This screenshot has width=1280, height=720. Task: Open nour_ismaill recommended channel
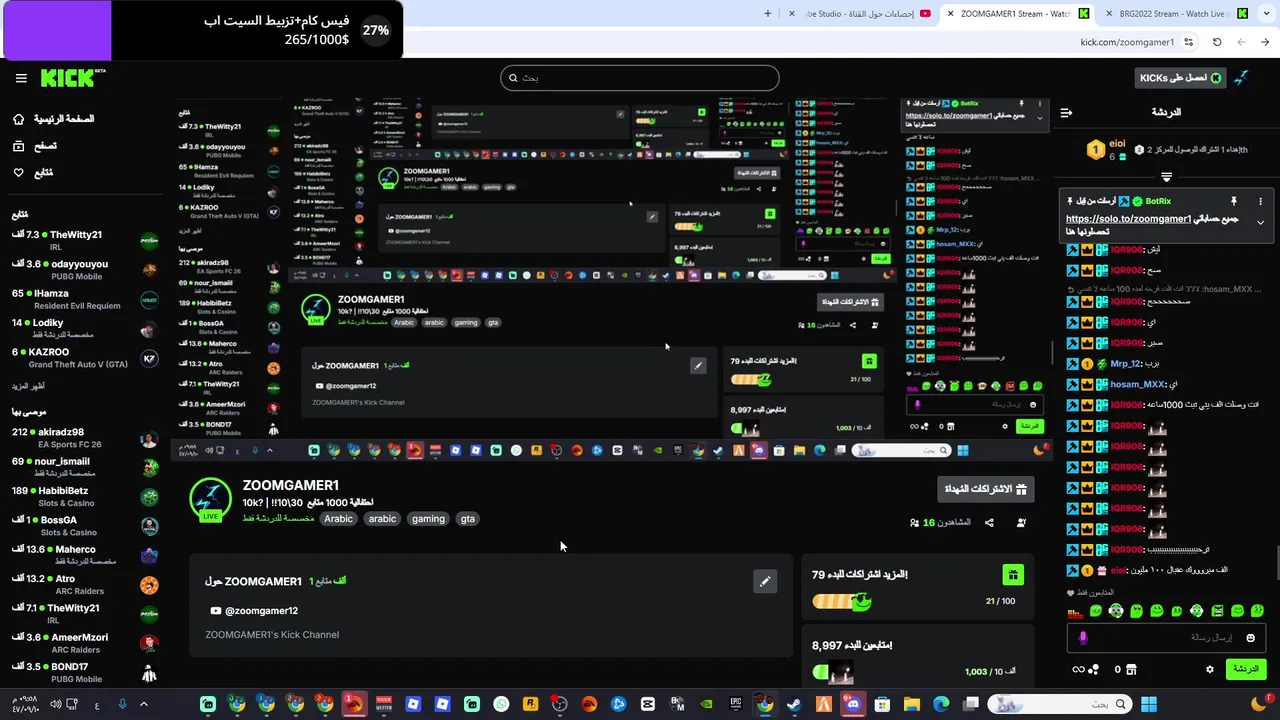pos(84,467)
